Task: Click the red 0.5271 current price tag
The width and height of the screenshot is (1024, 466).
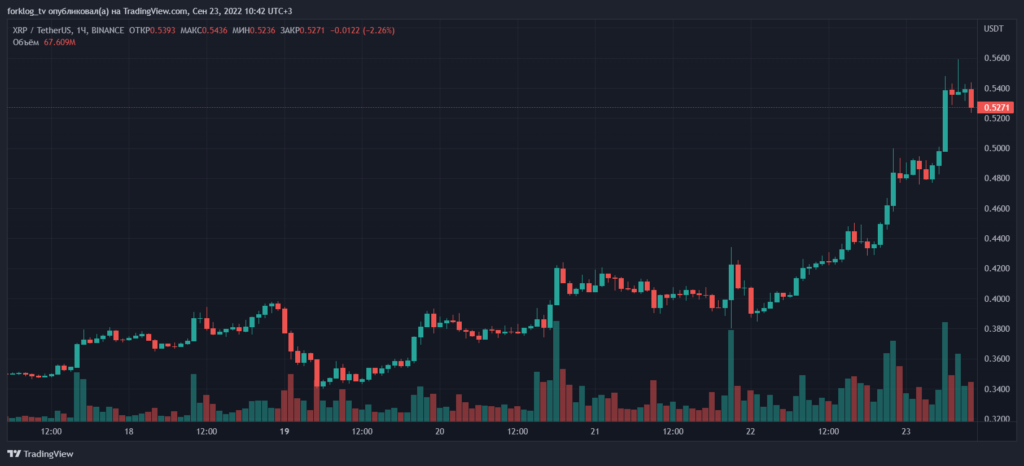Action: click(x=998, y=107)
